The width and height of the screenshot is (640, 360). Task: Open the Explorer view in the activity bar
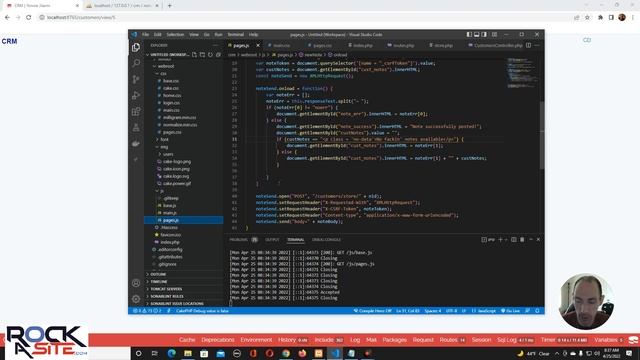click(x=136, y=47)
